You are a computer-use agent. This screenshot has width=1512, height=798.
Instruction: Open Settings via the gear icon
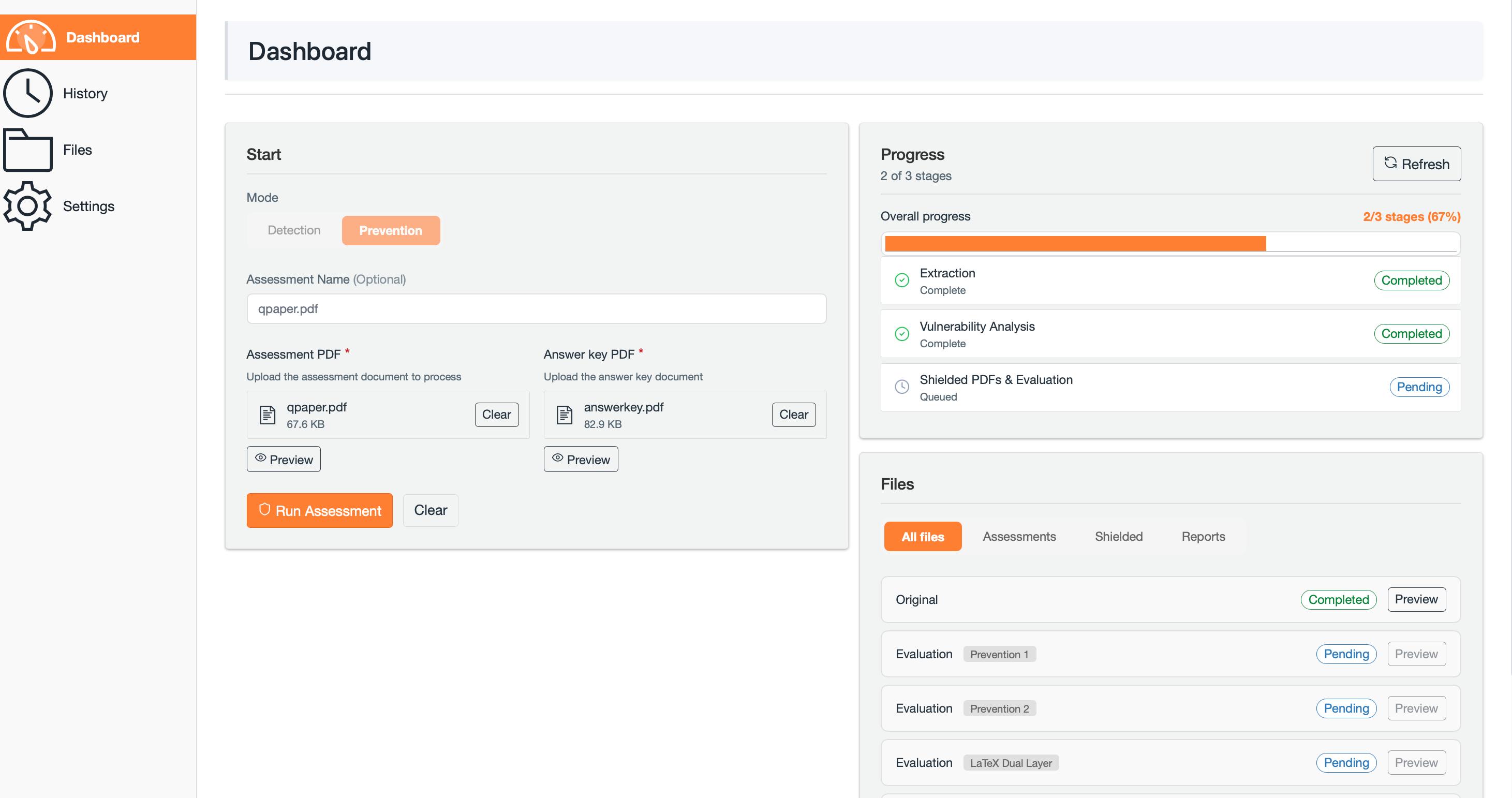(x=27, y=206)
